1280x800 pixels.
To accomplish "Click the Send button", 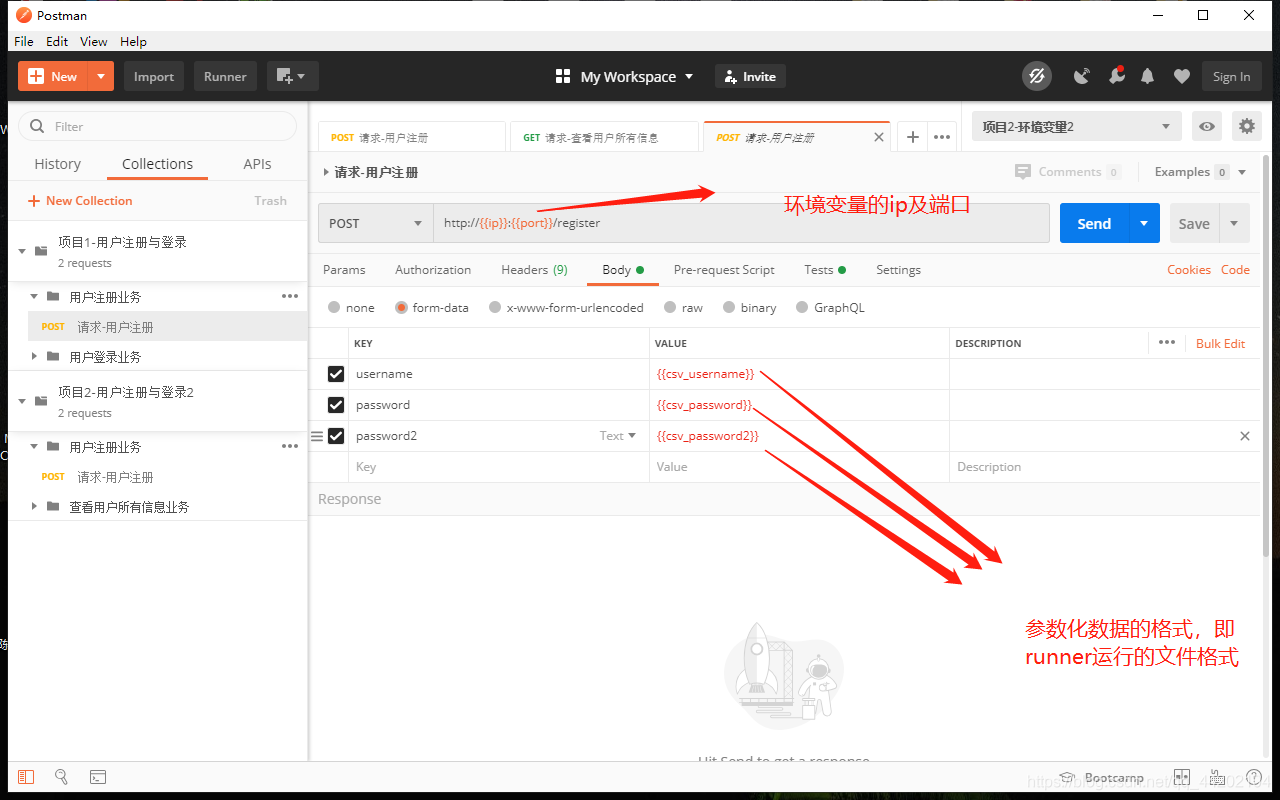I will point(1094,223).
